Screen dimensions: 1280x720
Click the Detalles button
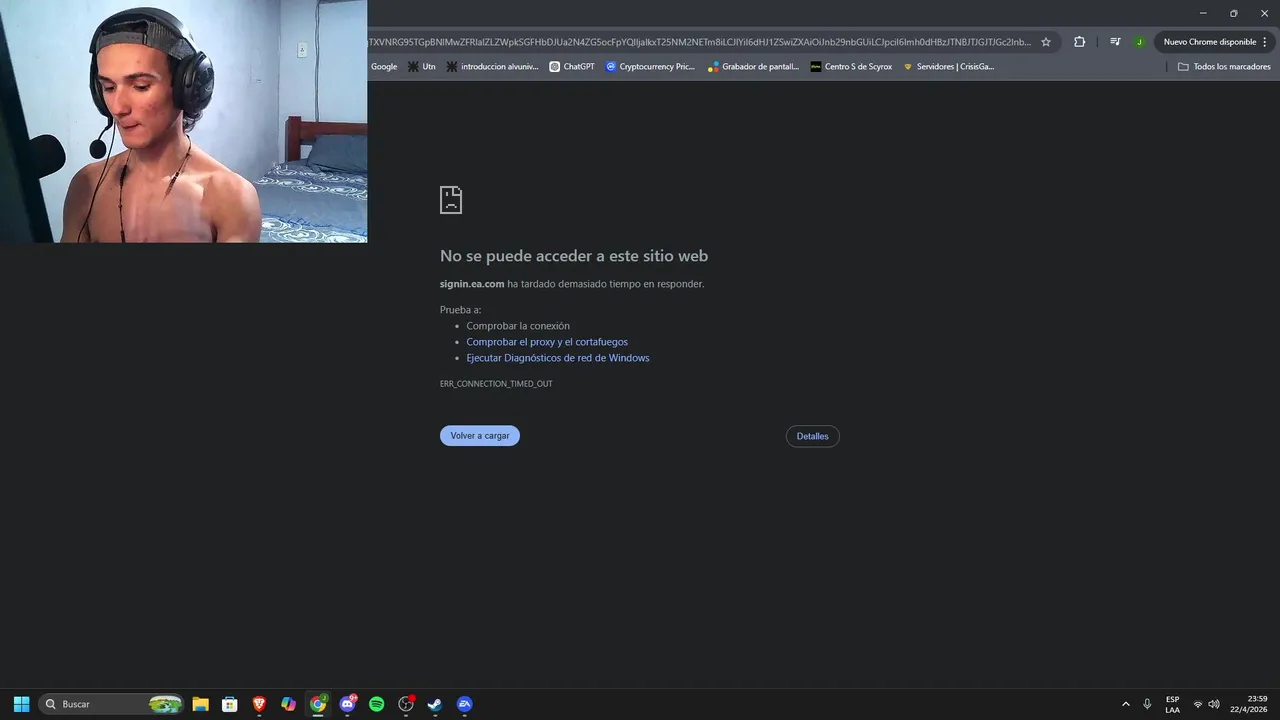pos(812,436)
